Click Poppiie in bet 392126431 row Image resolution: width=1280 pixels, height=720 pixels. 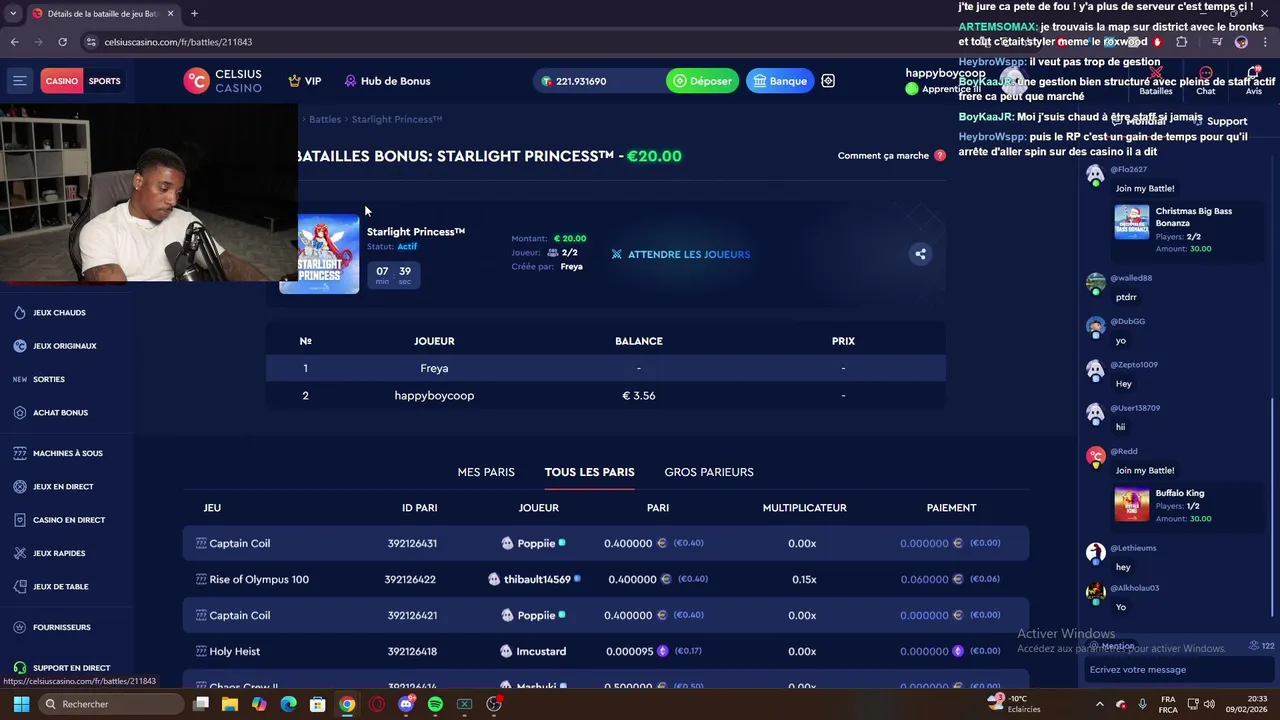coord(536,543)
